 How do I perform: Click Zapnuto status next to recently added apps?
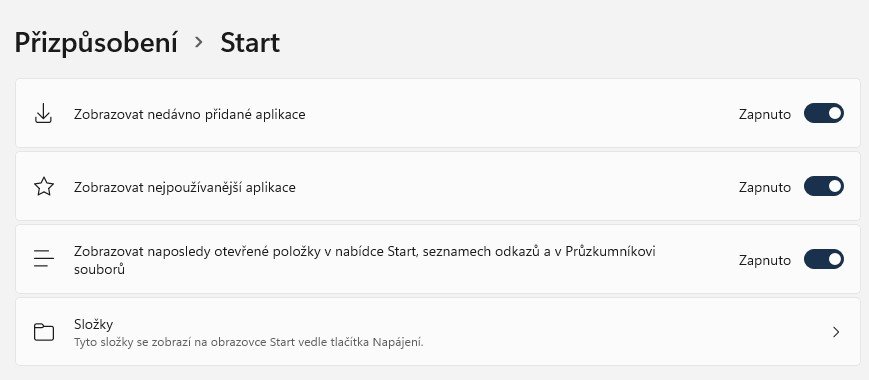coord(765,115)
